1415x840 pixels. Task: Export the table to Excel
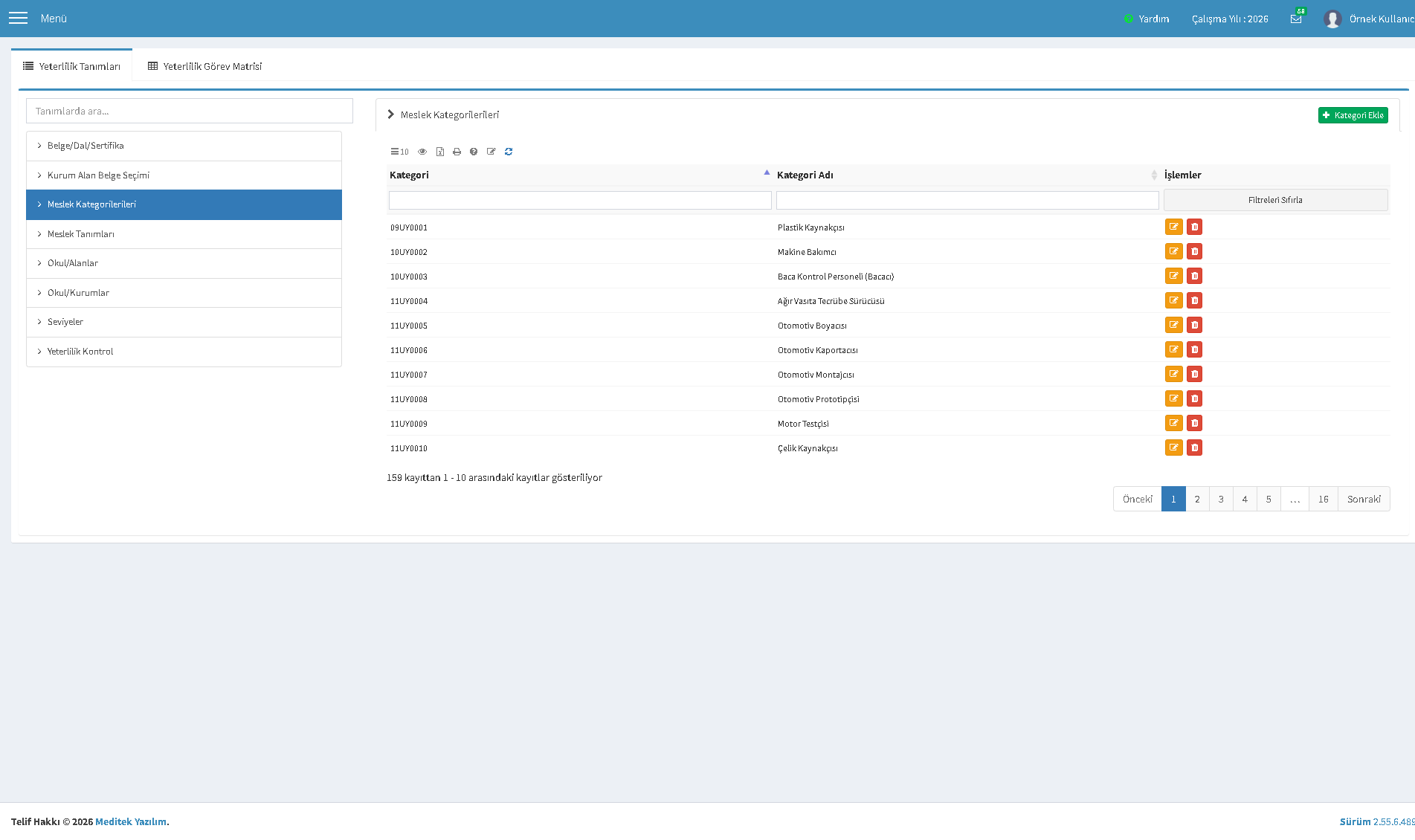(x=440, y=152)
